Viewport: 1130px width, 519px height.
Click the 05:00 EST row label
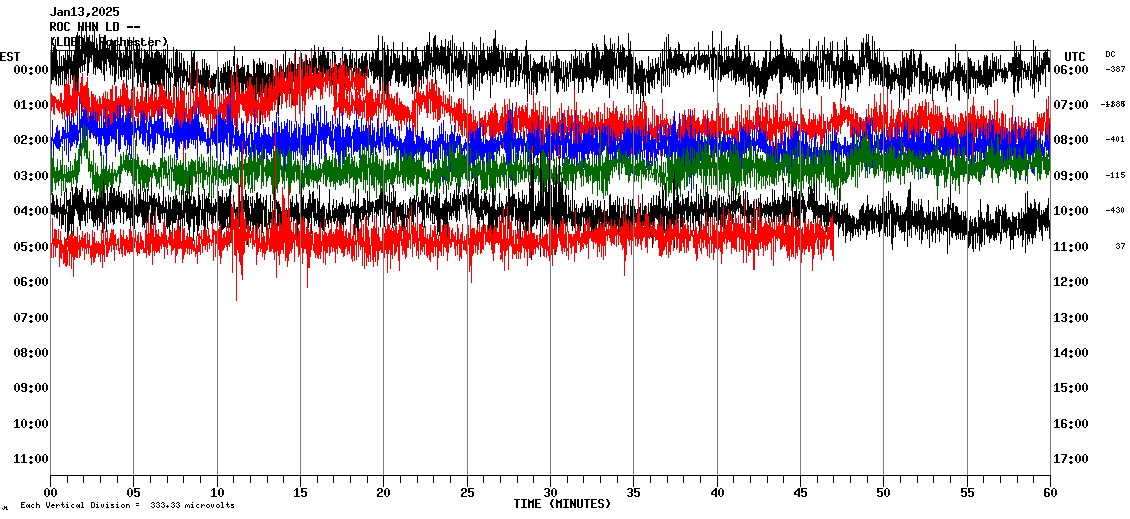click(31, 247)
